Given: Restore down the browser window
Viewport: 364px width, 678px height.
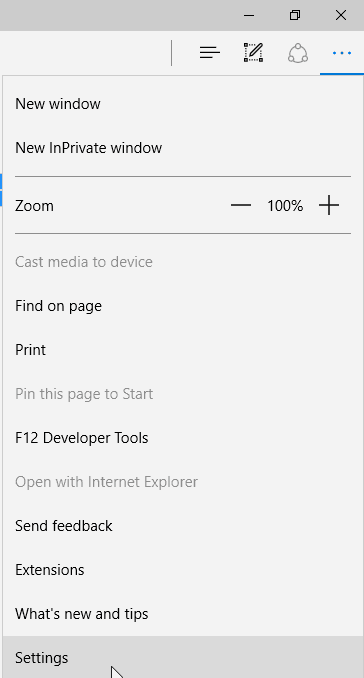Looking at the screenshot, I should tap(295, 16).
